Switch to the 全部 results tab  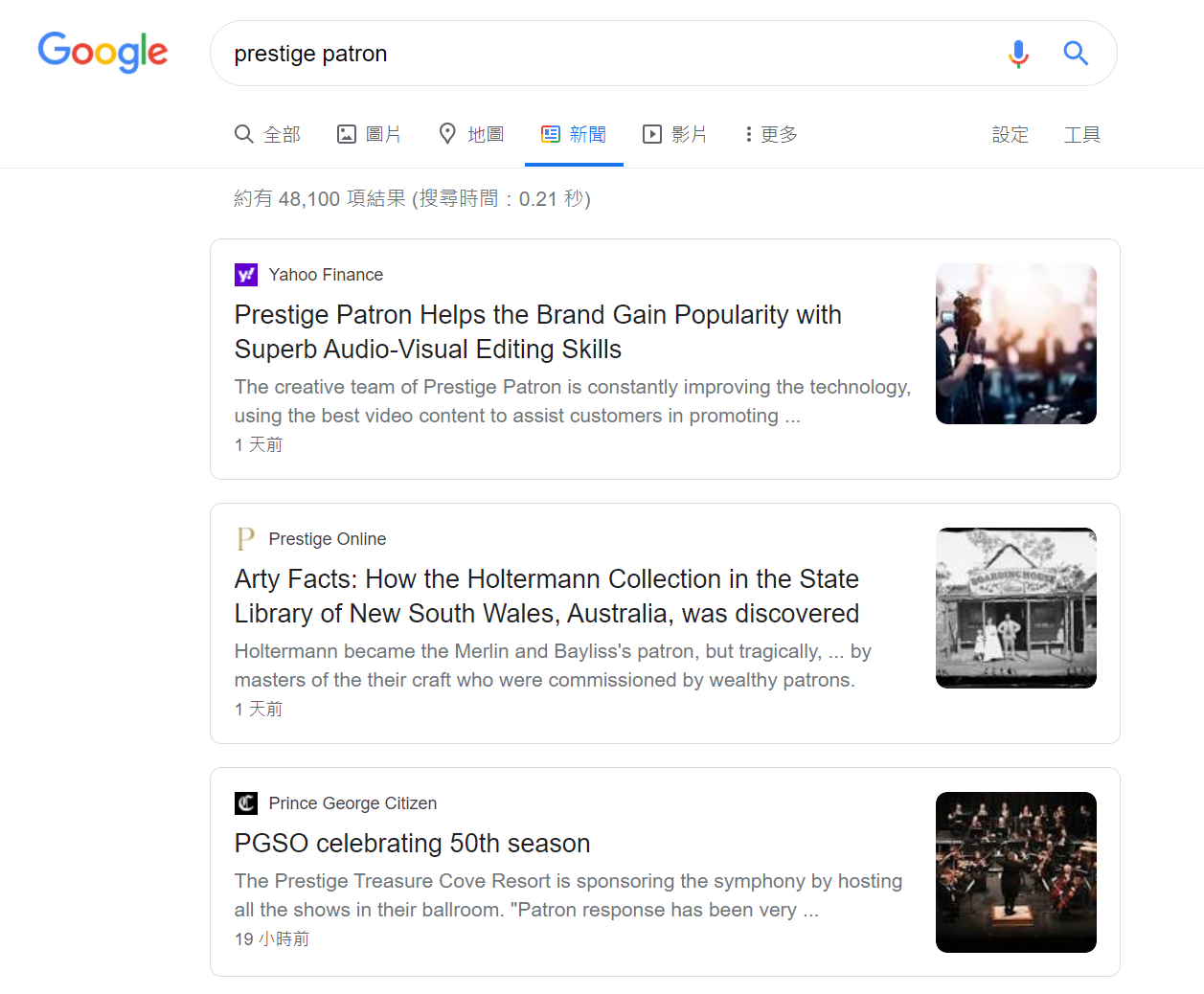click(x=268, y=134)
